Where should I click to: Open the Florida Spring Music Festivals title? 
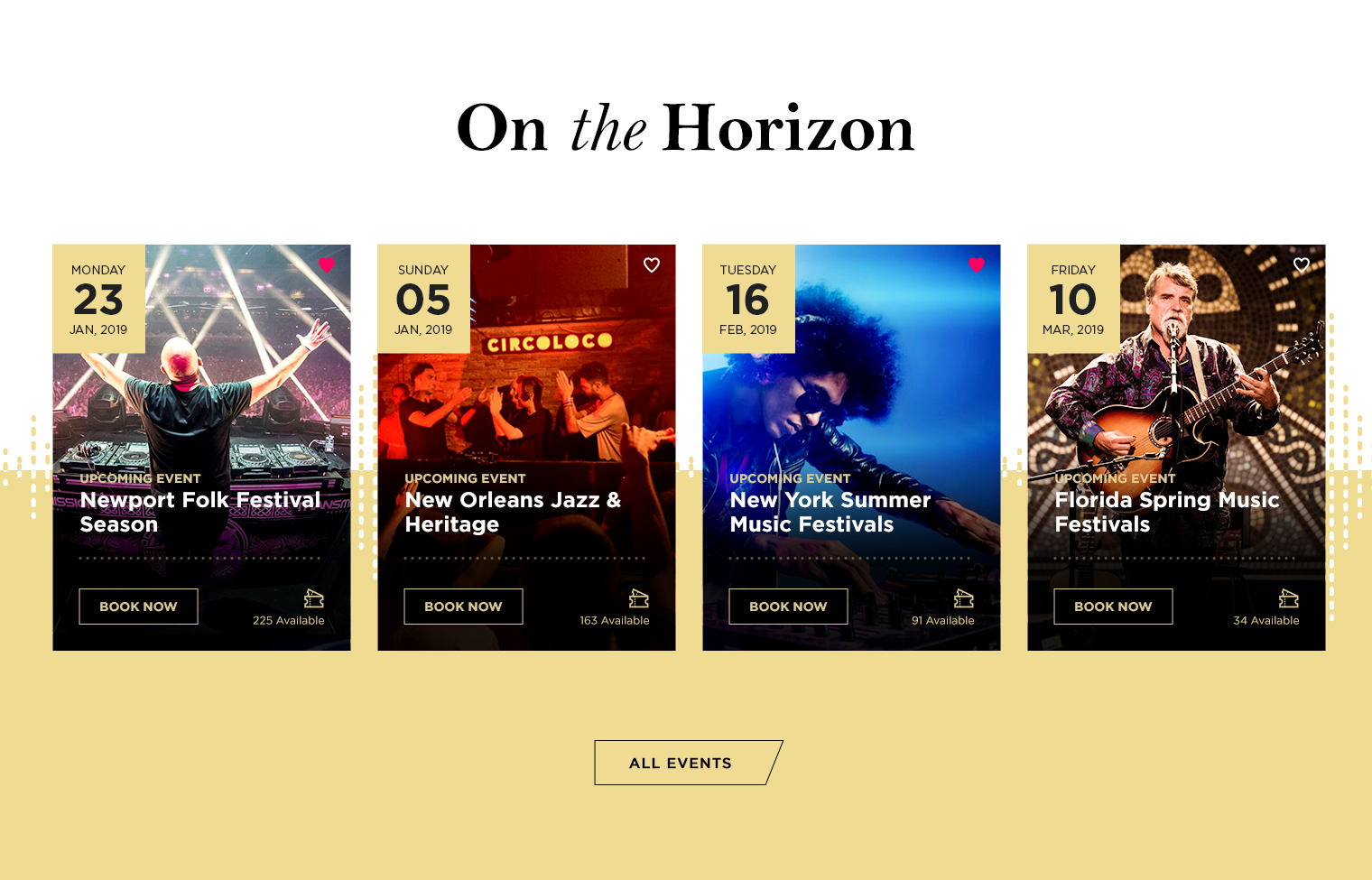[1167, 512]
